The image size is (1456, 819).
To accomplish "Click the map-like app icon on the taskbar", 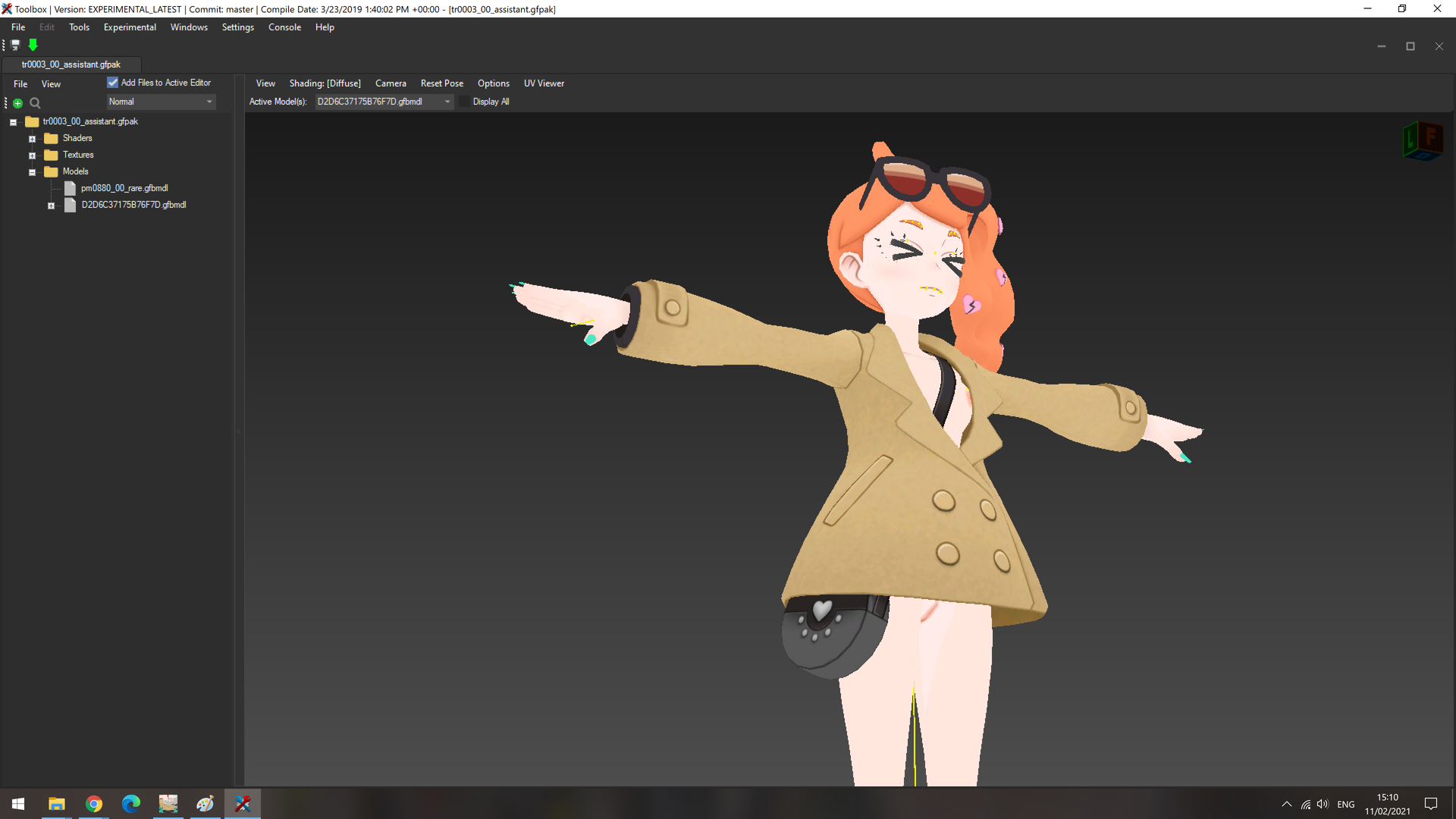I will coord(168,804).
